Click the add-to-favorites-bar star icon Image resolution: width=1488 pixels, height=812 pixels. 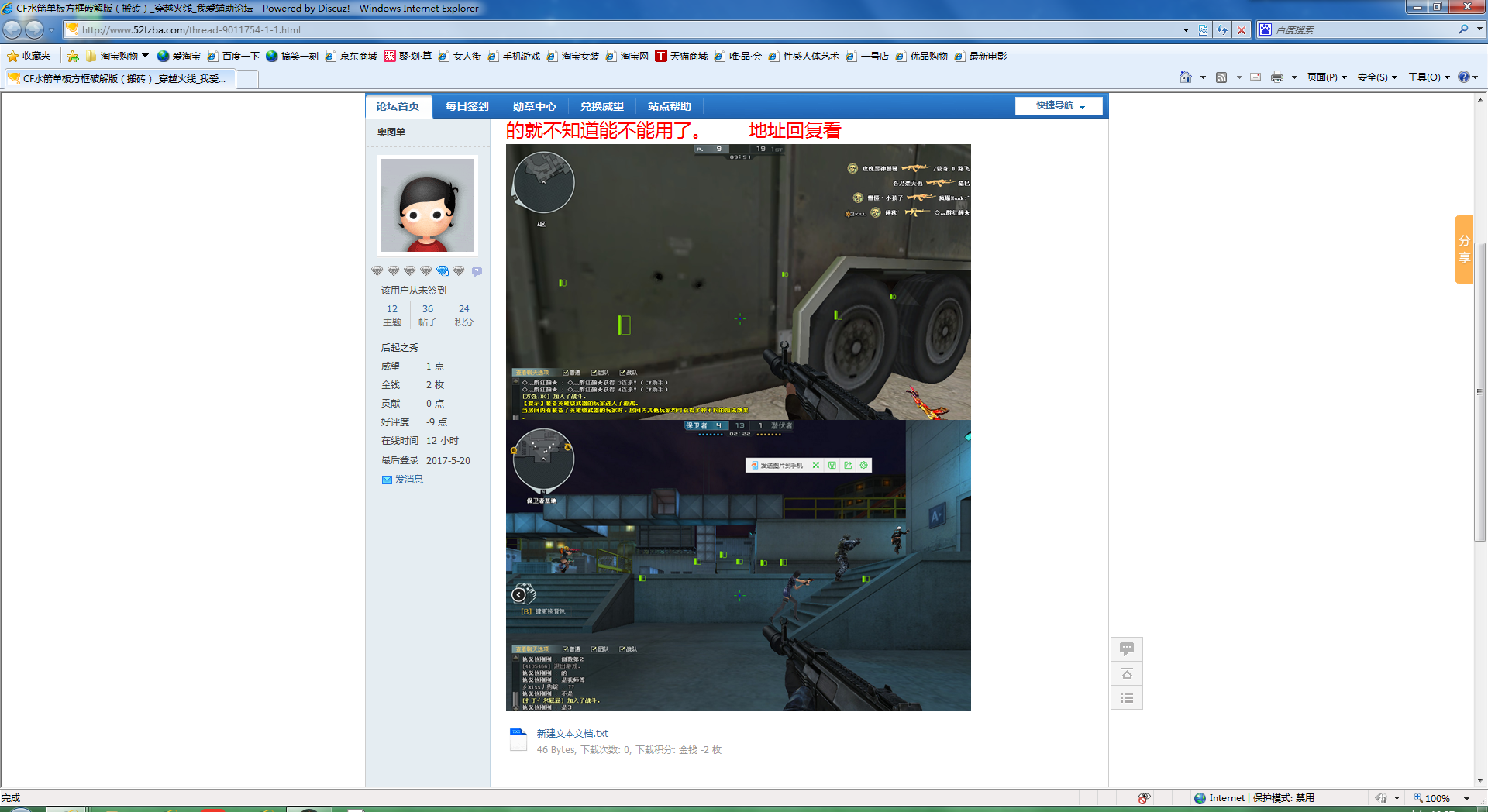click(x=73, y=56)
